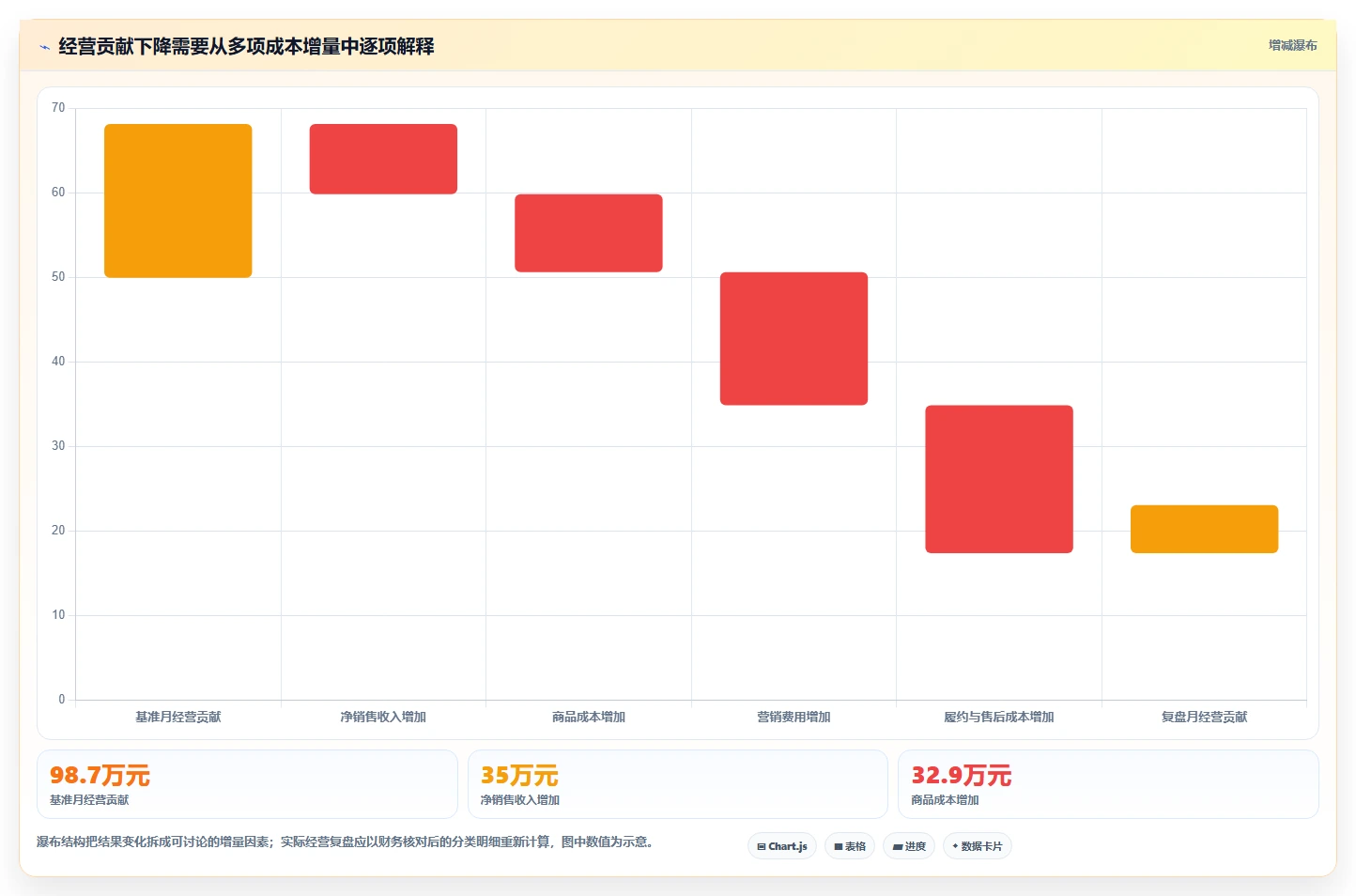The width and height of the screenshot is (1356, 896).
Task: Click the 复盘月经营贡献 x-axis label
Action: click(x=1204, y=717)
